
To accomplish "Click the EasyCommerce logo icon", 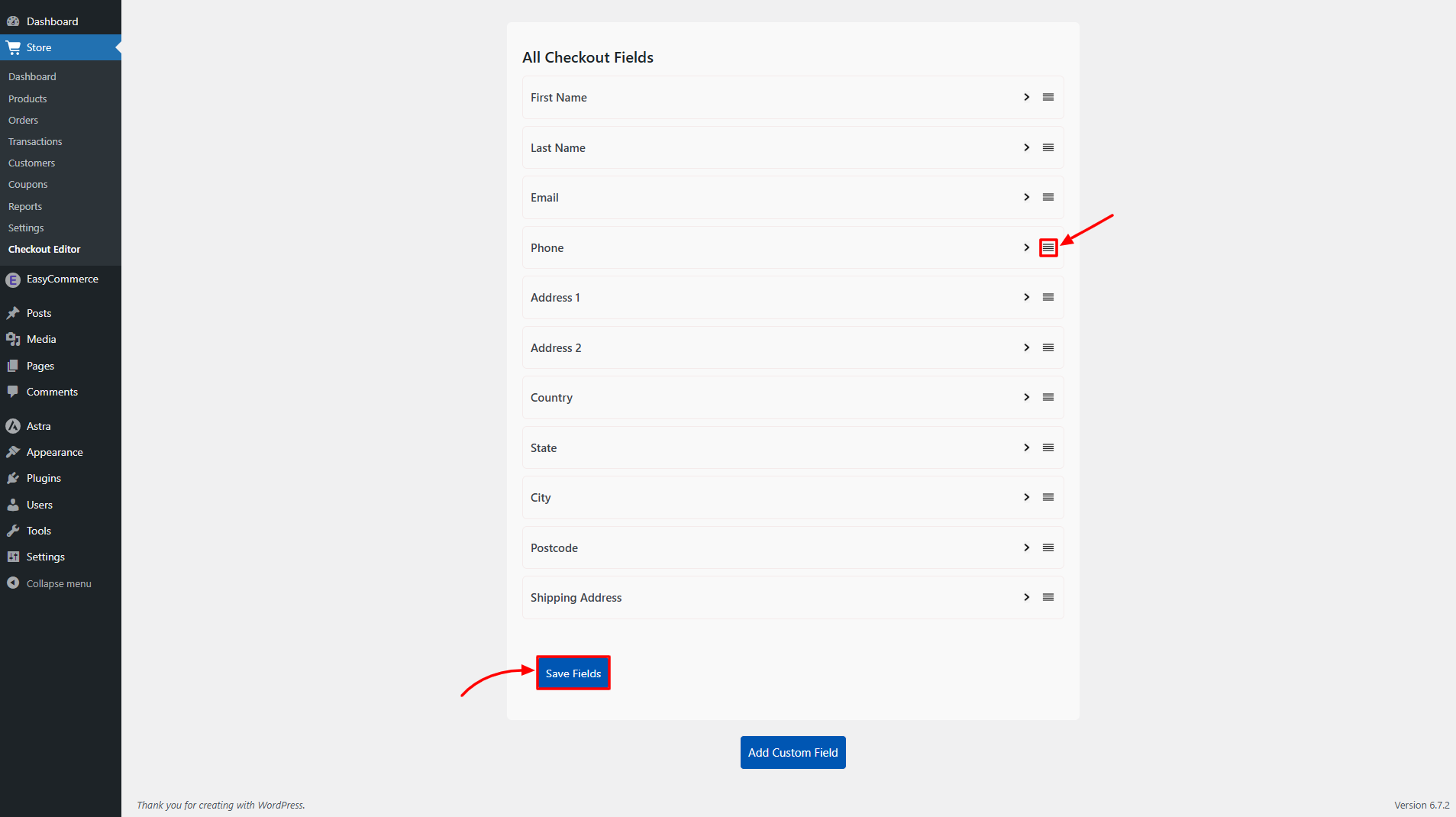I will click(13, 279).
